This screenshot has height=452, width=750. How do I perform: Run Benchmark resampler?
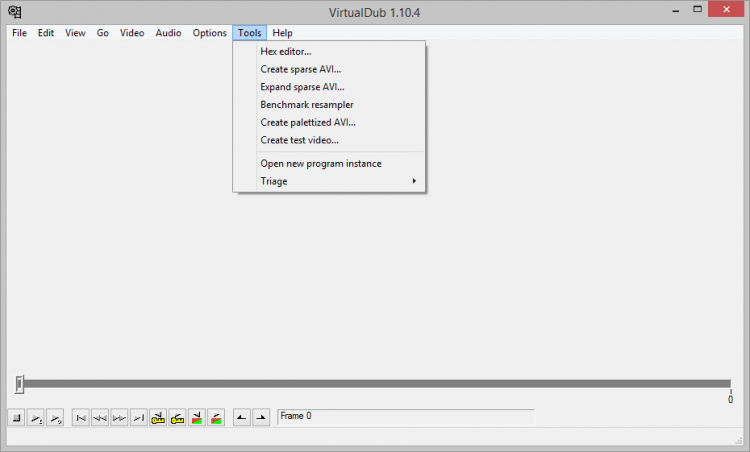tap(329, 105)
